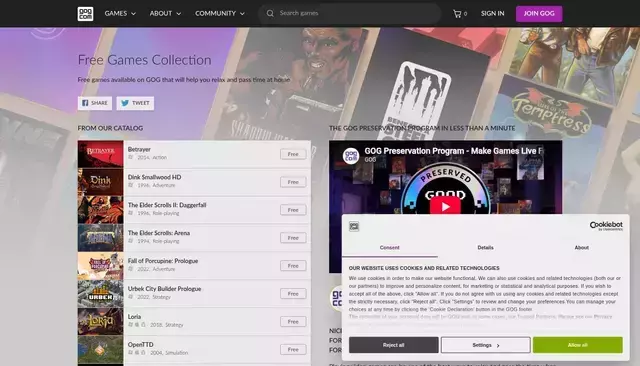Open the Betrayer title link
The height and width of the screenshot is (366, 640).
(139, 149)
